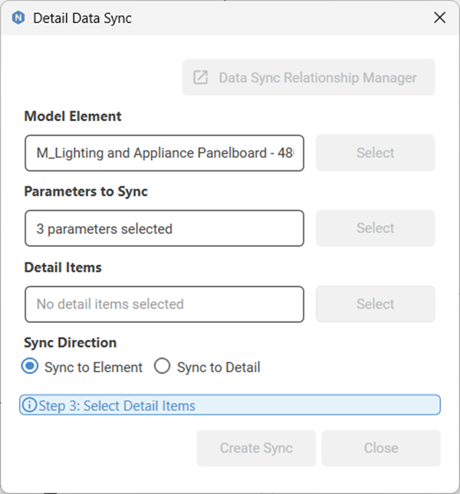
Task: Close the dialog with the X icon
Action: pyautogui.click(x=440, y=17)
